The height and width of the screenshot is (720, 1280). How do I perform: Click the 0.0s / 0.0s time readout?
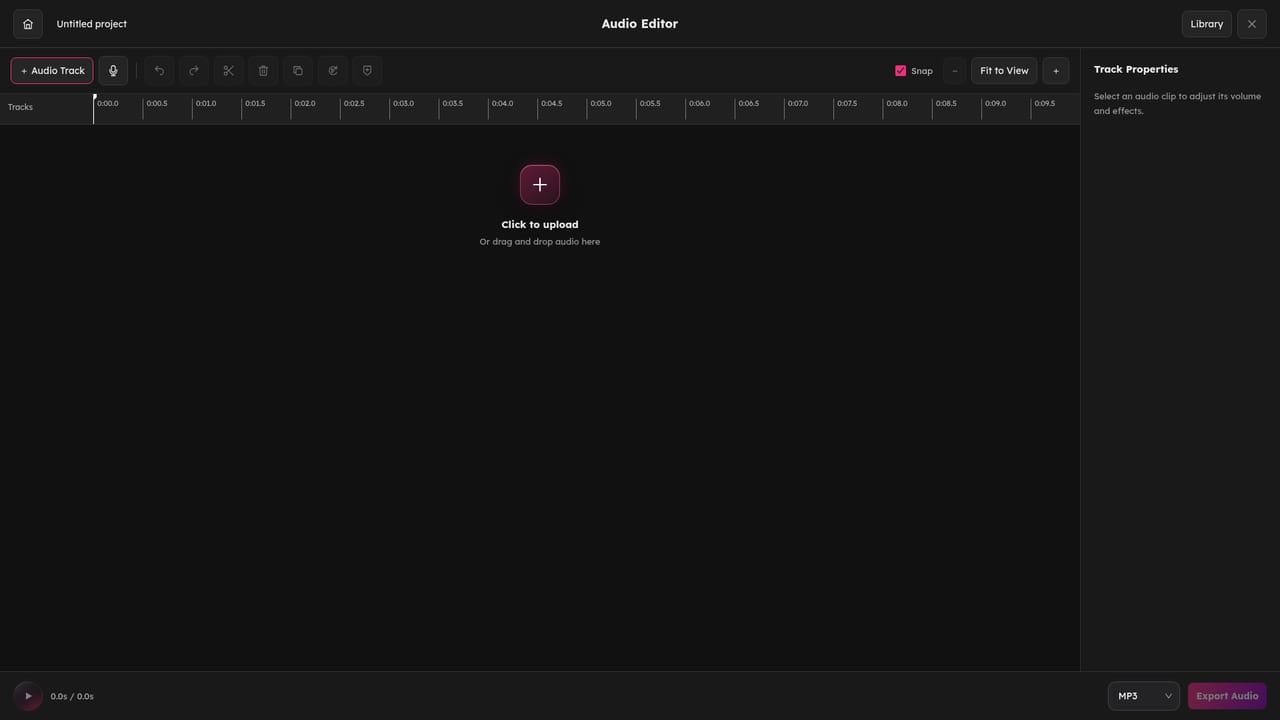click(x=72, y=697)
